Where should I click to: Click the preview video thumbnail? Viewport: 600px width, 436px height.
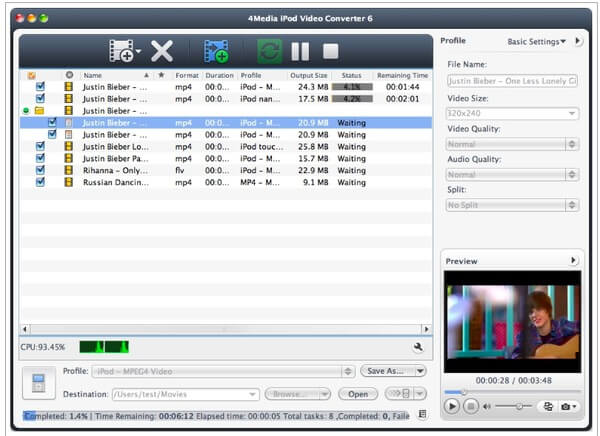pyautogui.click(x=512, y=322)
